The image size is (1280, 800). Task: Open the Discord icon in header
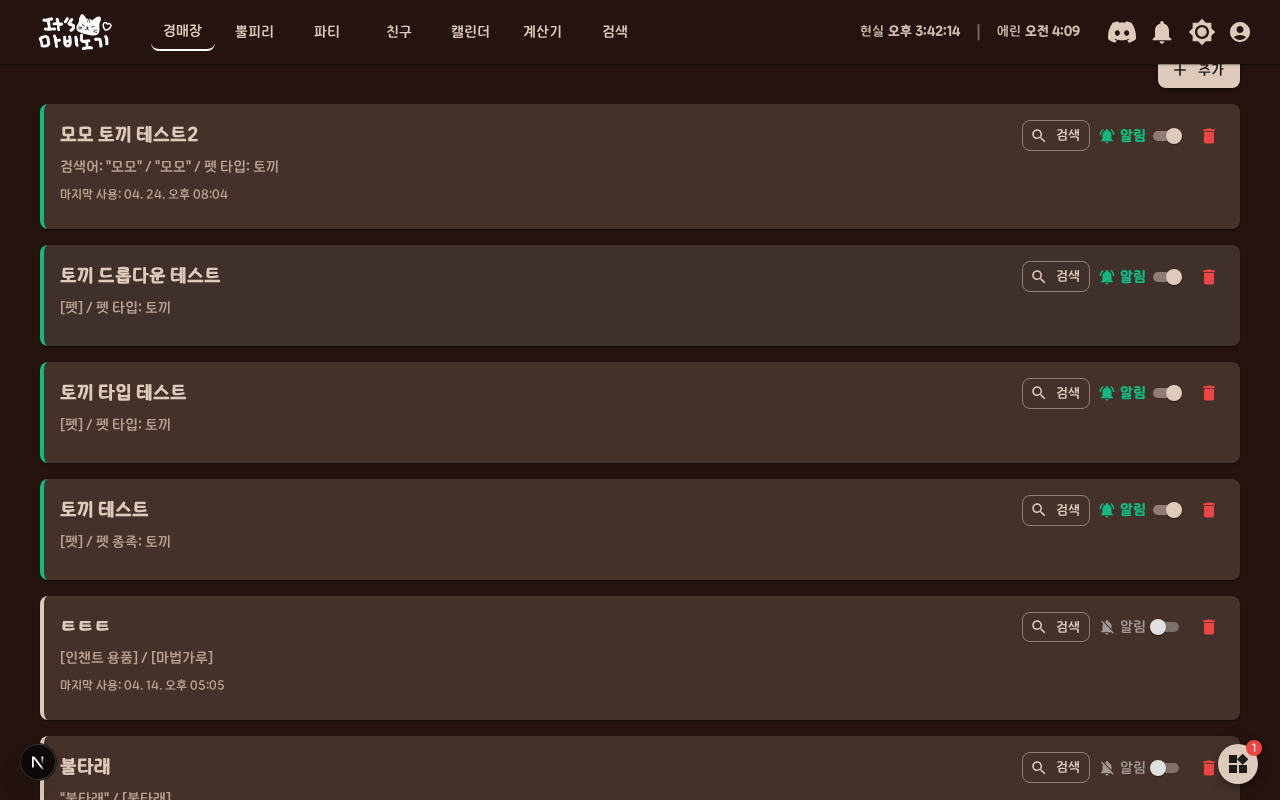(x=1122, y=32)
